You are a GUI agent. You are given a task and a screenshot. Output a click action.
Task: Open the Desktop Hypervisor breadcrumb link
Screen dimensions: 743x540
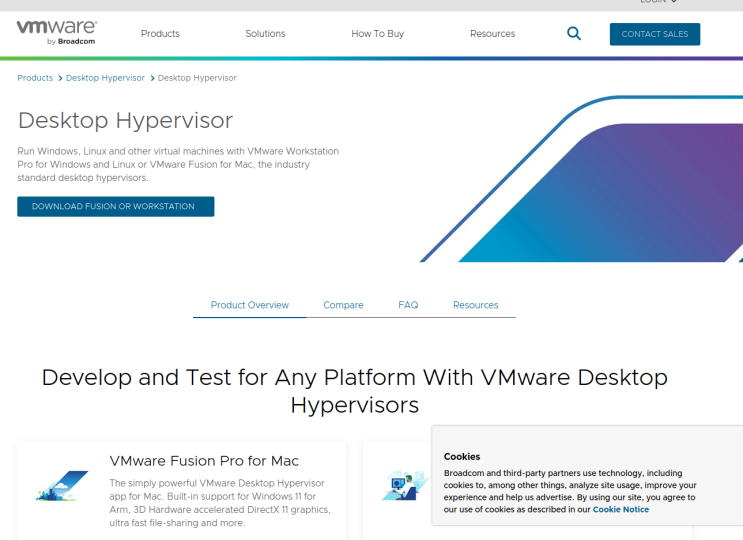click(105, 78)
